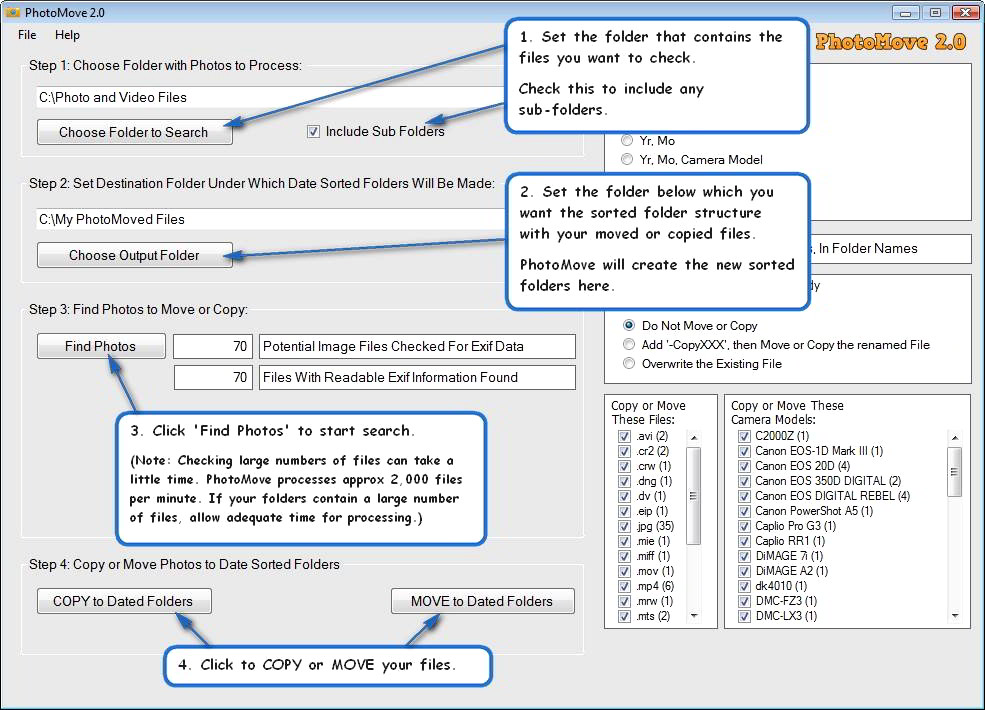Uncheck Caplio Pro G3 (1) model
The width and height of the screenshot is (985, 710).
click(x=744, y=527)
